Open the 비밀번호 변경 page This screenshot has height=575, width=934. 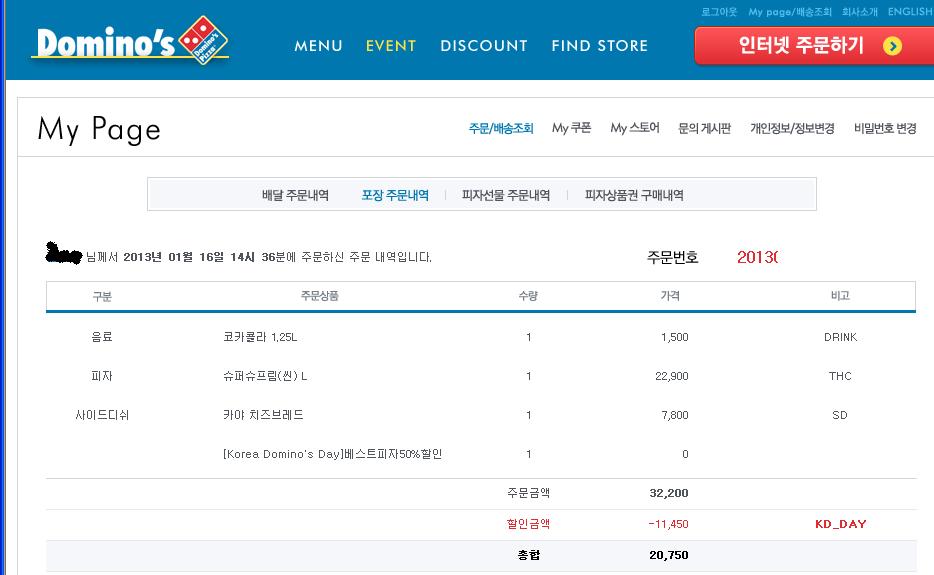[885, 129]
